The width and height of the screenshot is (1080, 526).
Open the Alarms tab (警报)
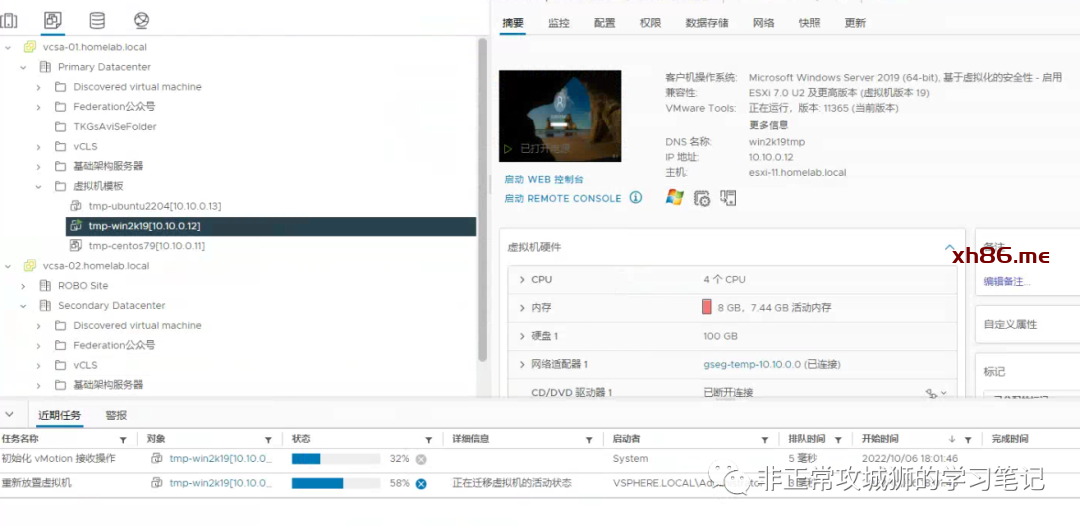click(116, 415)
